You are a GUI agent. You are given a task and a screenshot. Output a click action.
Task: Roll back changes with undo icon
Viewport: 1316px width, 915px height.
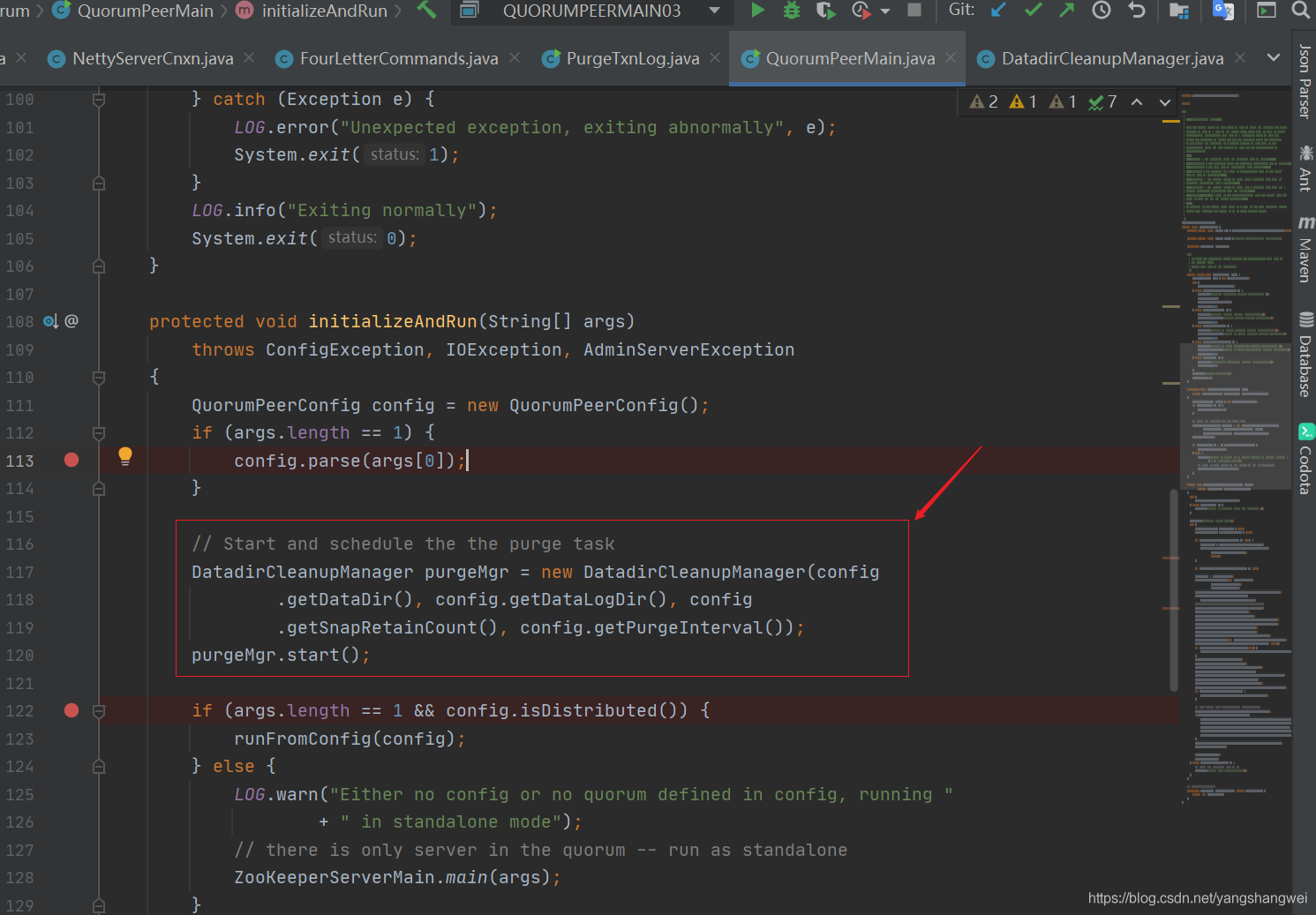(1137, 10)
